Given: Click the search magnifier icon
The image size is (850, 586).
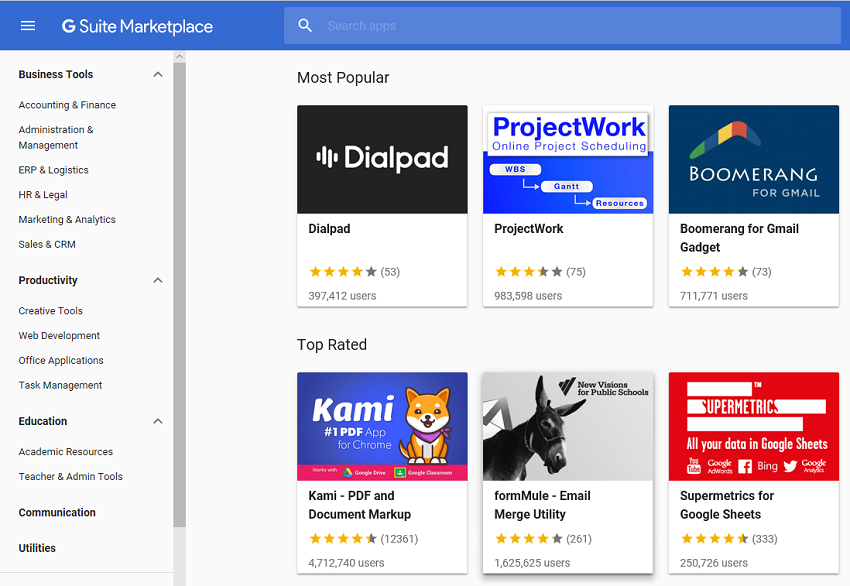Looking at the screenshot, I should [305, 25].
